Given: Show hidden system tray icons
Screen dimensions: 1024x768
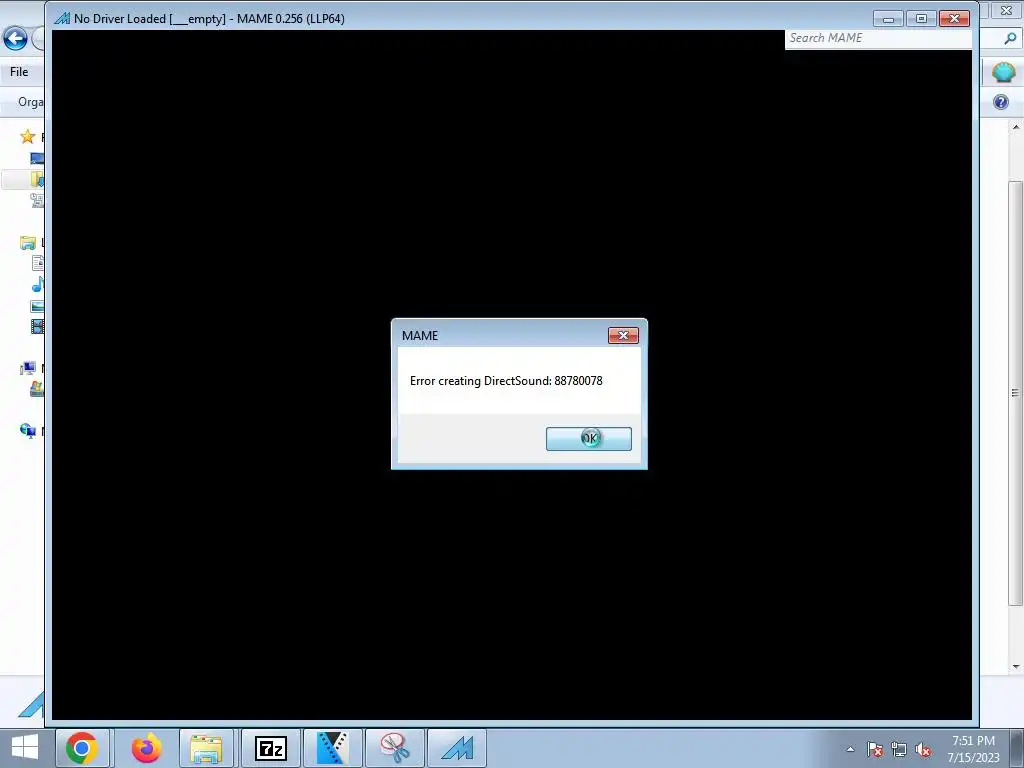Looking at the screenshot, I should 850,749.
